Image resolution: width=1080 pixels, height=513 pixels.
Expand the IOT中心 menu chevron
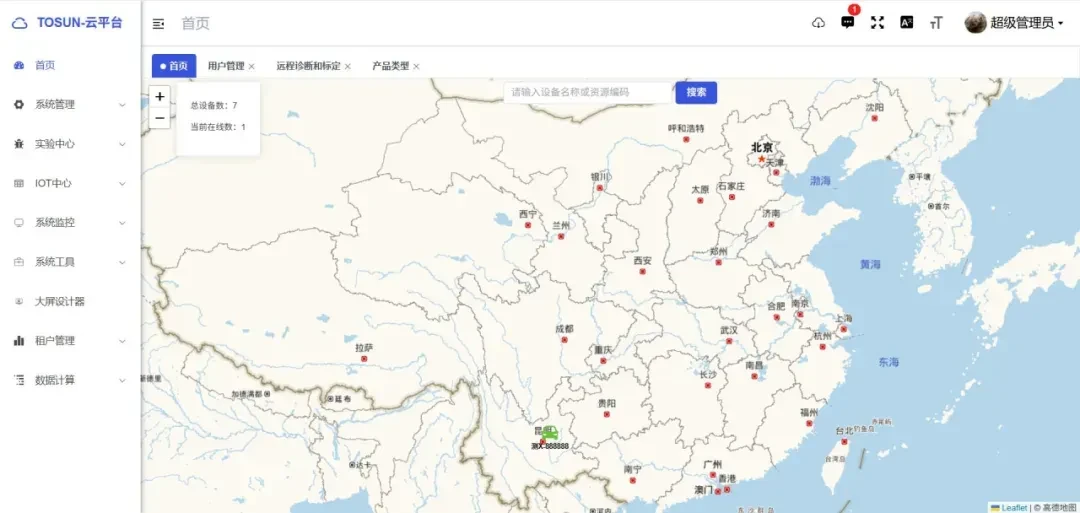click(x=123, y=183)
